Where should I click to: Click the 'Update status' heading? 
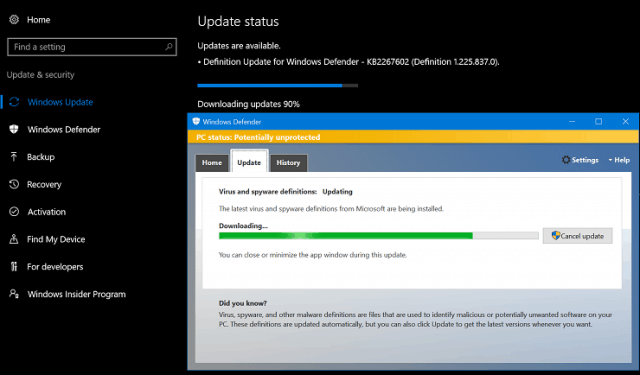point(238,21)
